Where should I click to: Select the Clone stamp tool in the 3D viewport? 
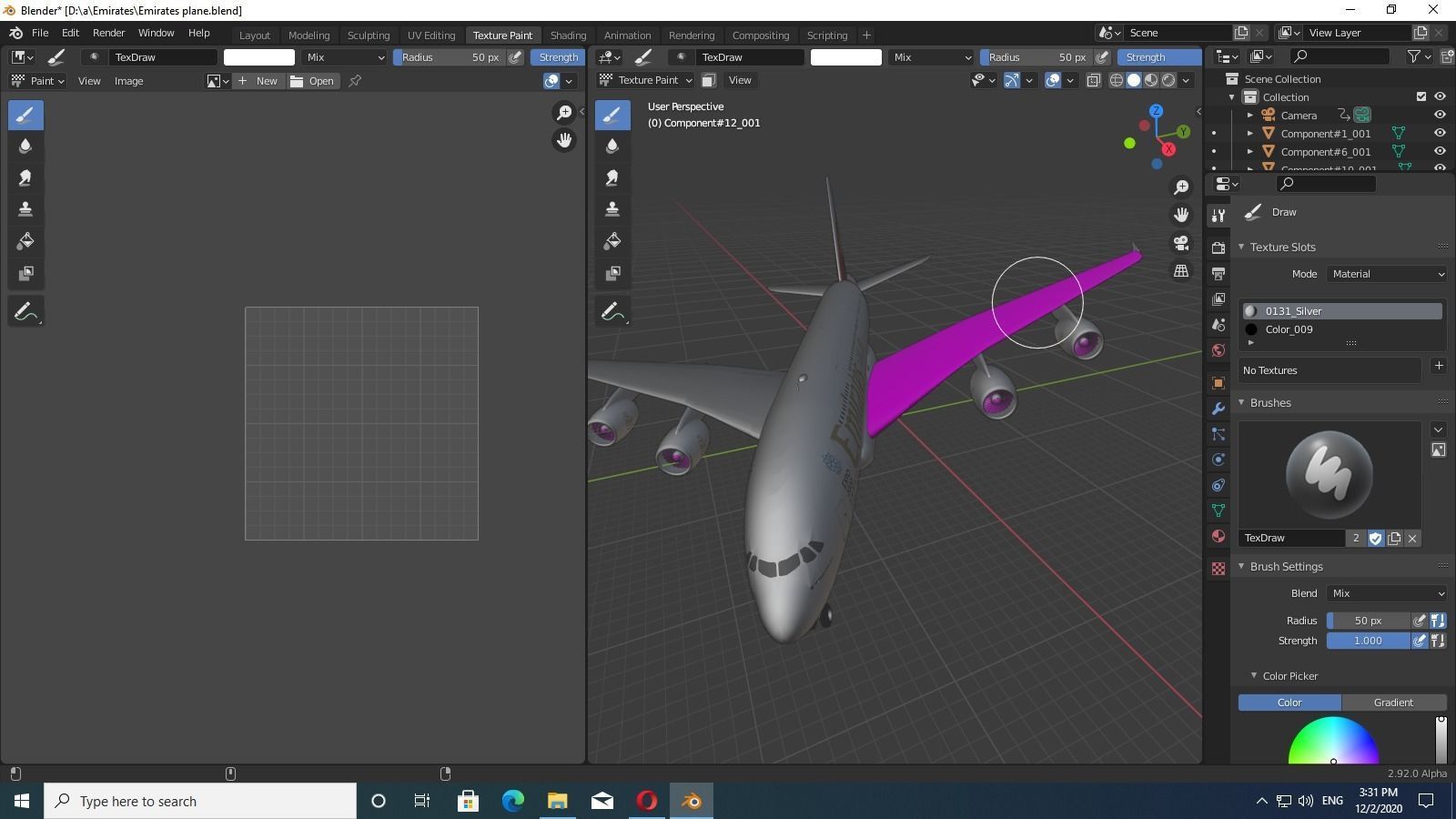[612, 208]
